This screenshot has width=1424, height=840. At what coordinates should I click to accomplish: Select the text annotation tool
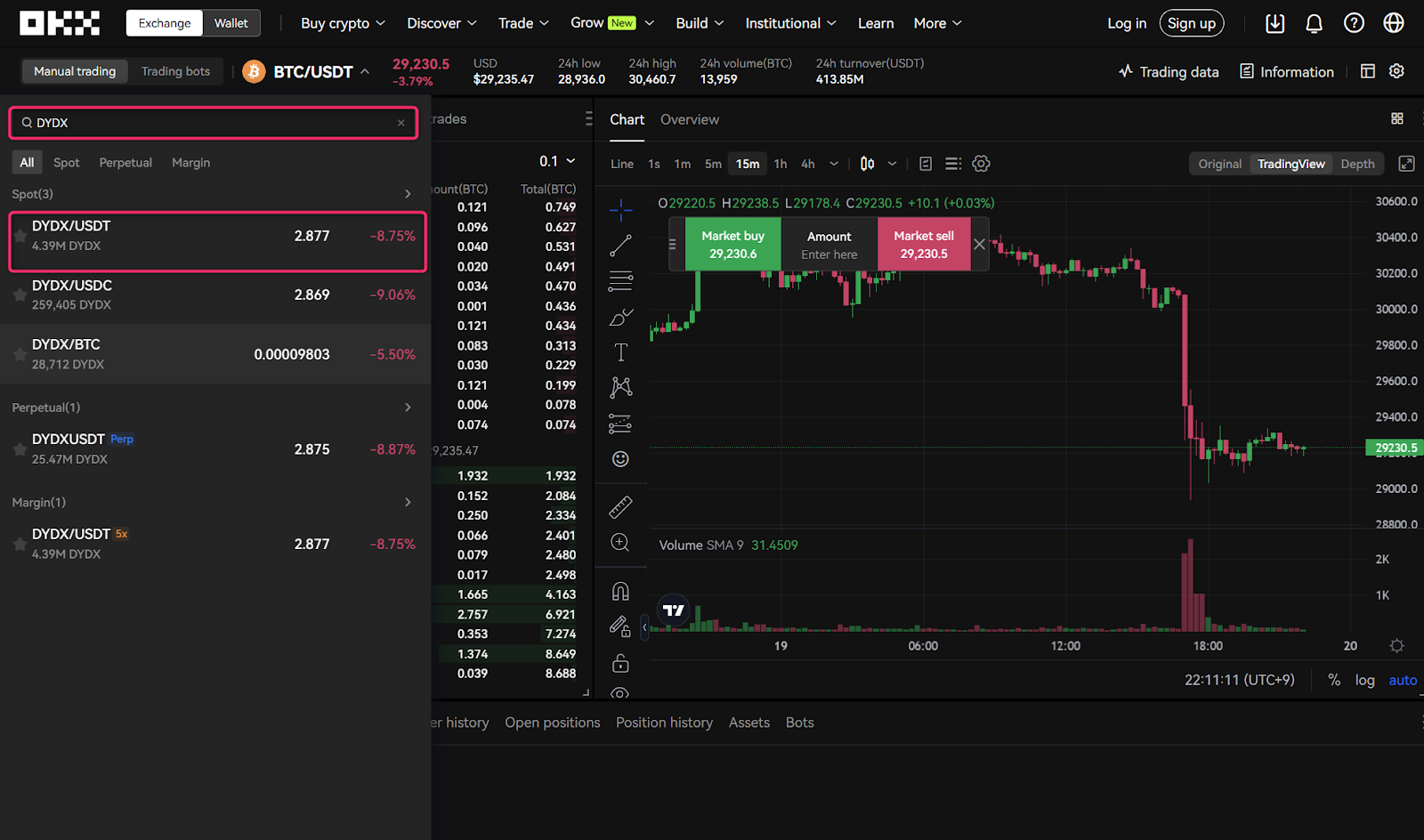(620, 352)
